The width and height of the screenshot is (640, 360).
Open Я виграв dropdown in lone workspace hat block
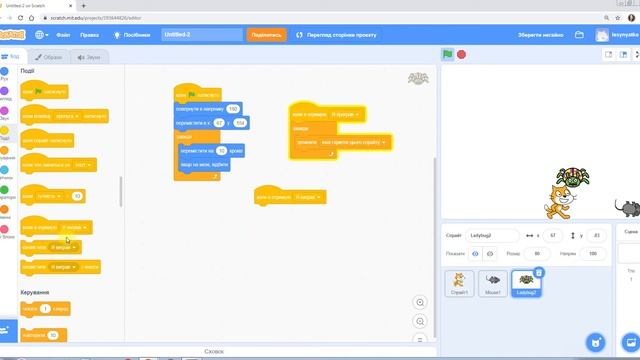(x=308, y=198)
